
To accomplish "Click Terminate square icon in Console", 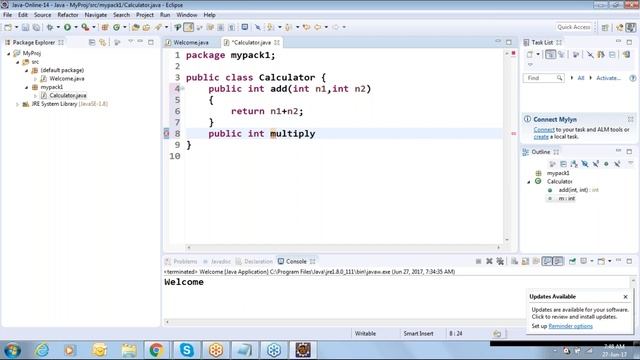I will [478, 261].
